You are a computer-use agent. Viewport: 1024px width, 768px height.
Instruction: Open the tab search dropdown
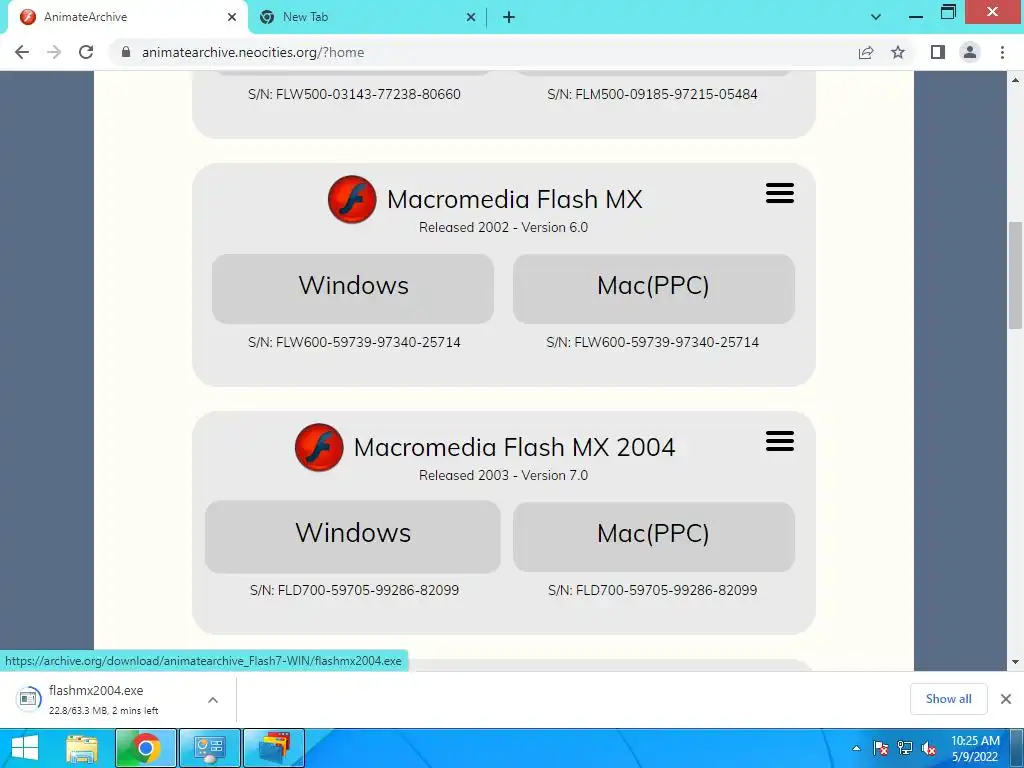(x=876, y=17)
